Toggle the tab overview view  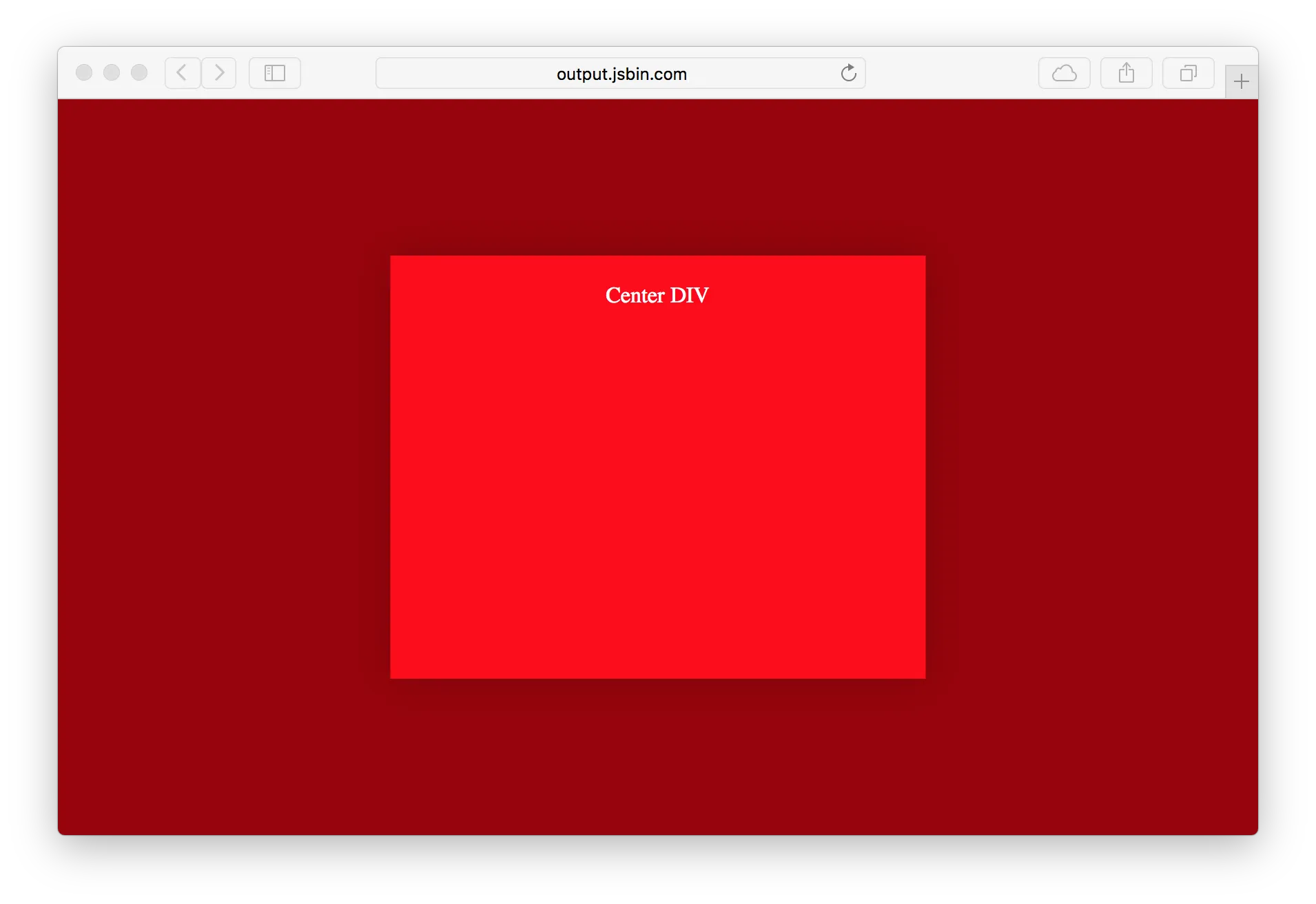coord(1188,72)
